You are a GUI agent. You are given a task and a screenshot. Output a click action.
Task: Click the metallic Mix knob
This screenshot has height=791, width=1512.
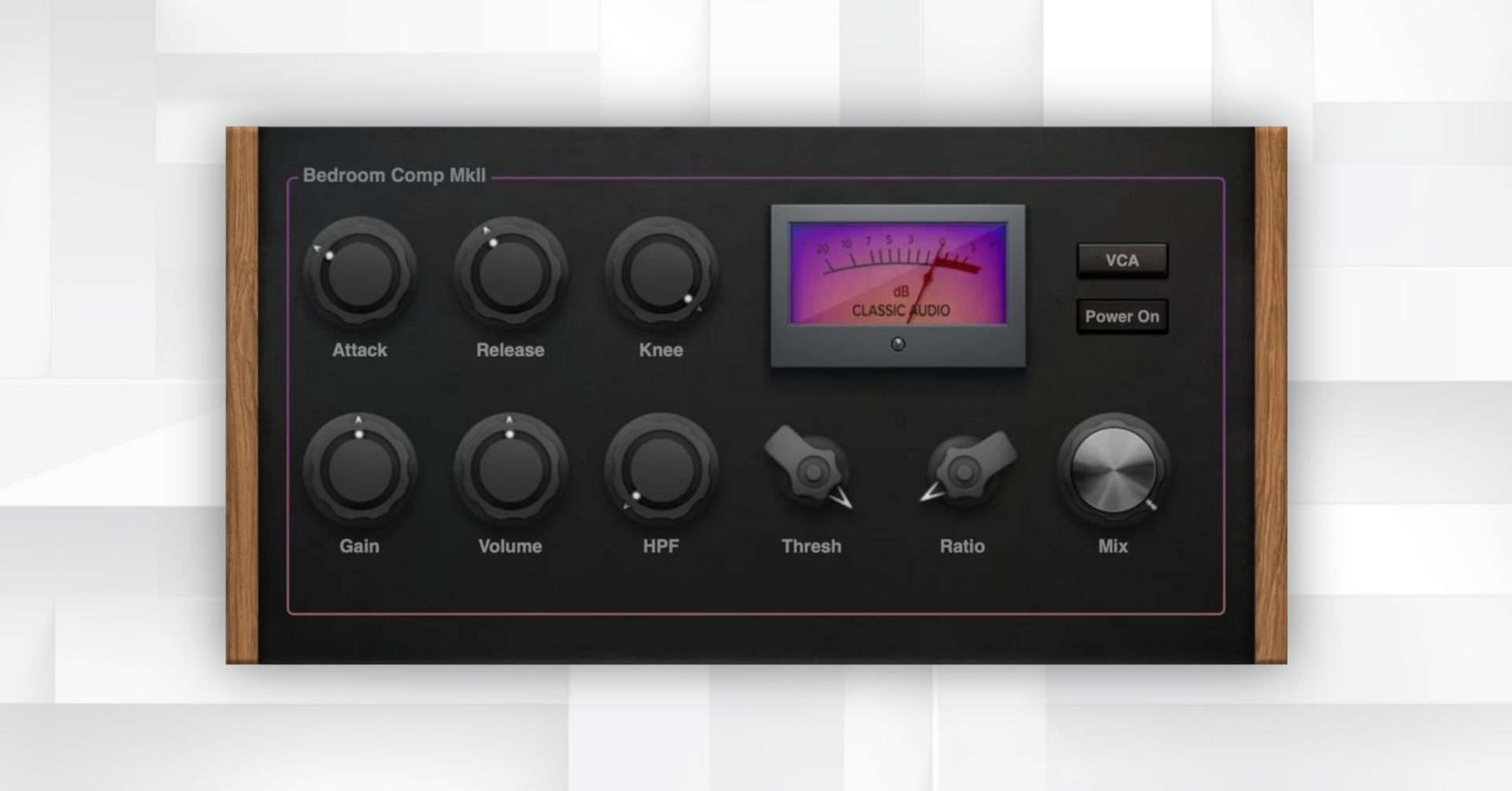(x=1113, y=470)
